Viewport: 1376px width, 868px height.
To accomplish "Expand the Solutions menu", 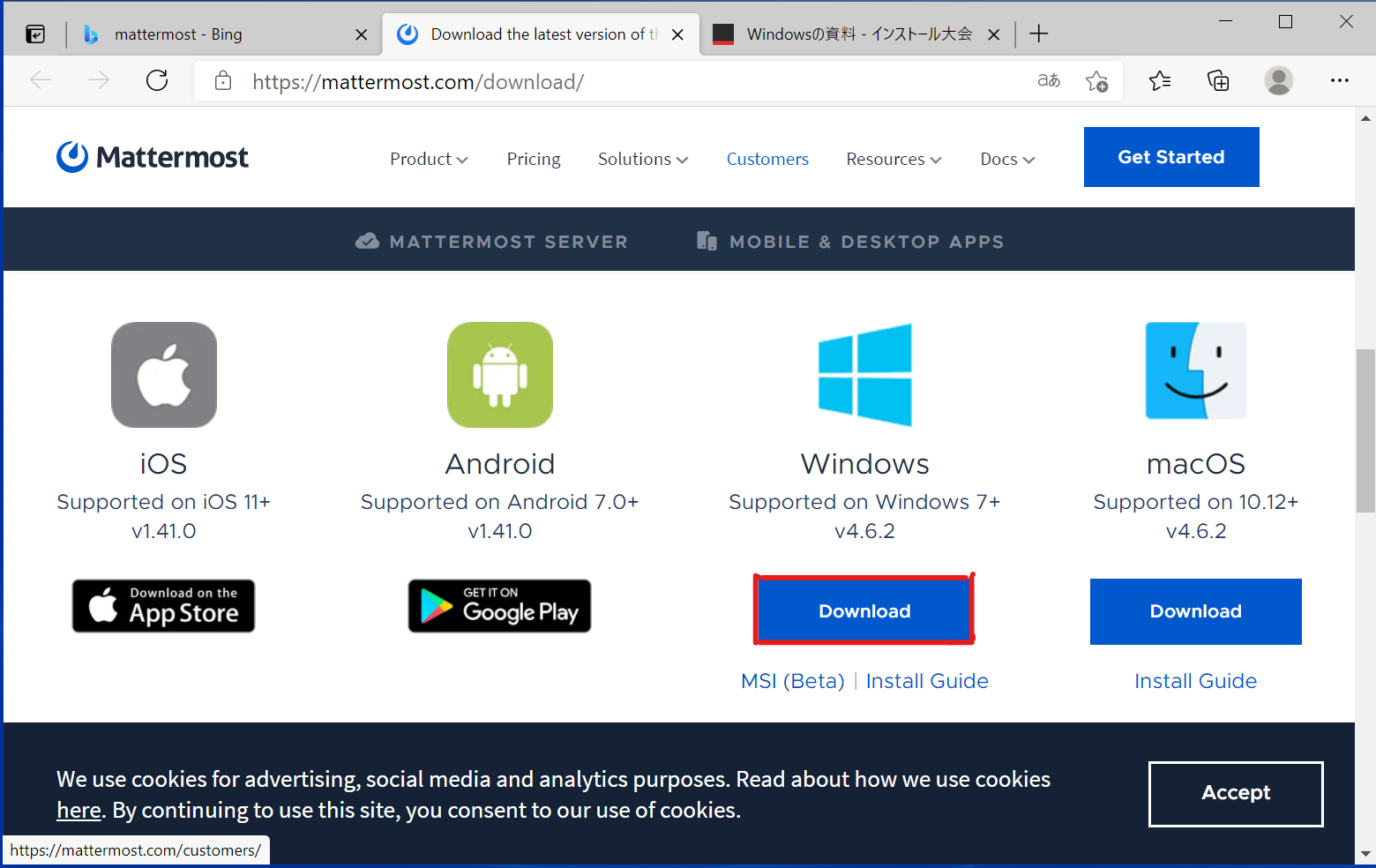I will coord(643,159).
